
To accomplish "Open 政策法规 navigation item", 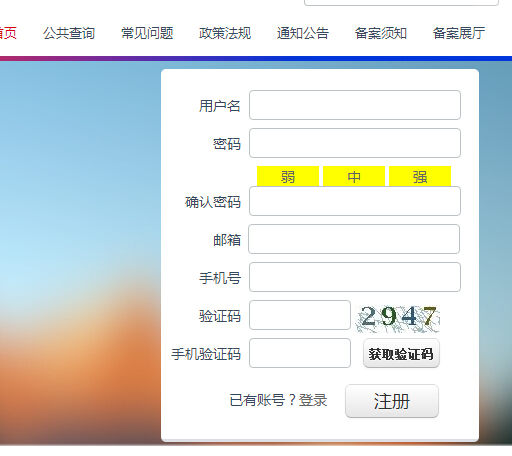I will [225, 33].
